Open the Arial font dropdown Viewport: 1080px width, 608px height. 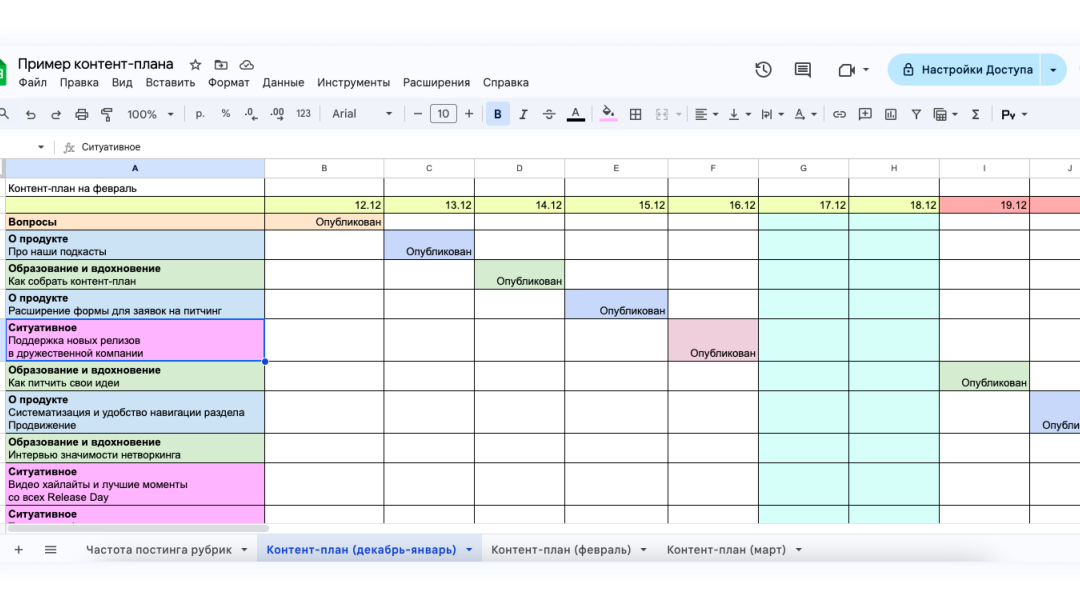[x=363, y=114]
